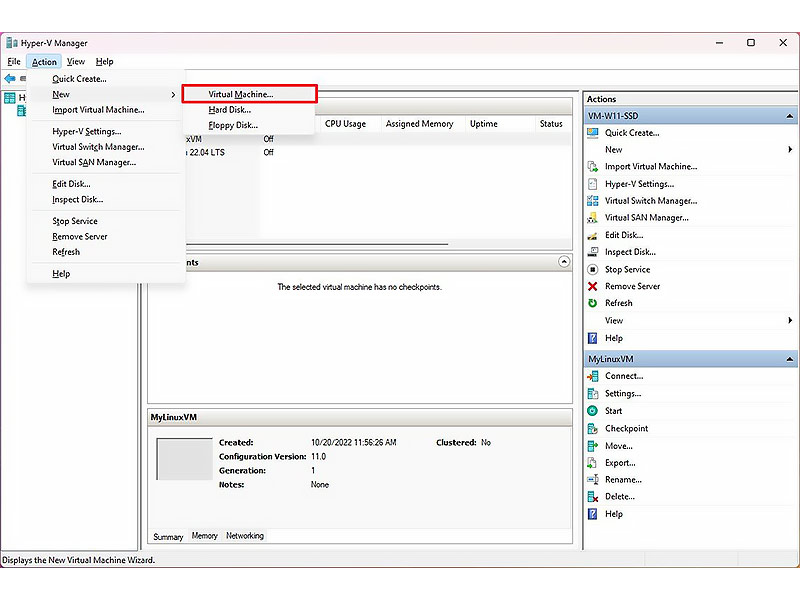Select Stop Service in Action menu

coord(106,221)
